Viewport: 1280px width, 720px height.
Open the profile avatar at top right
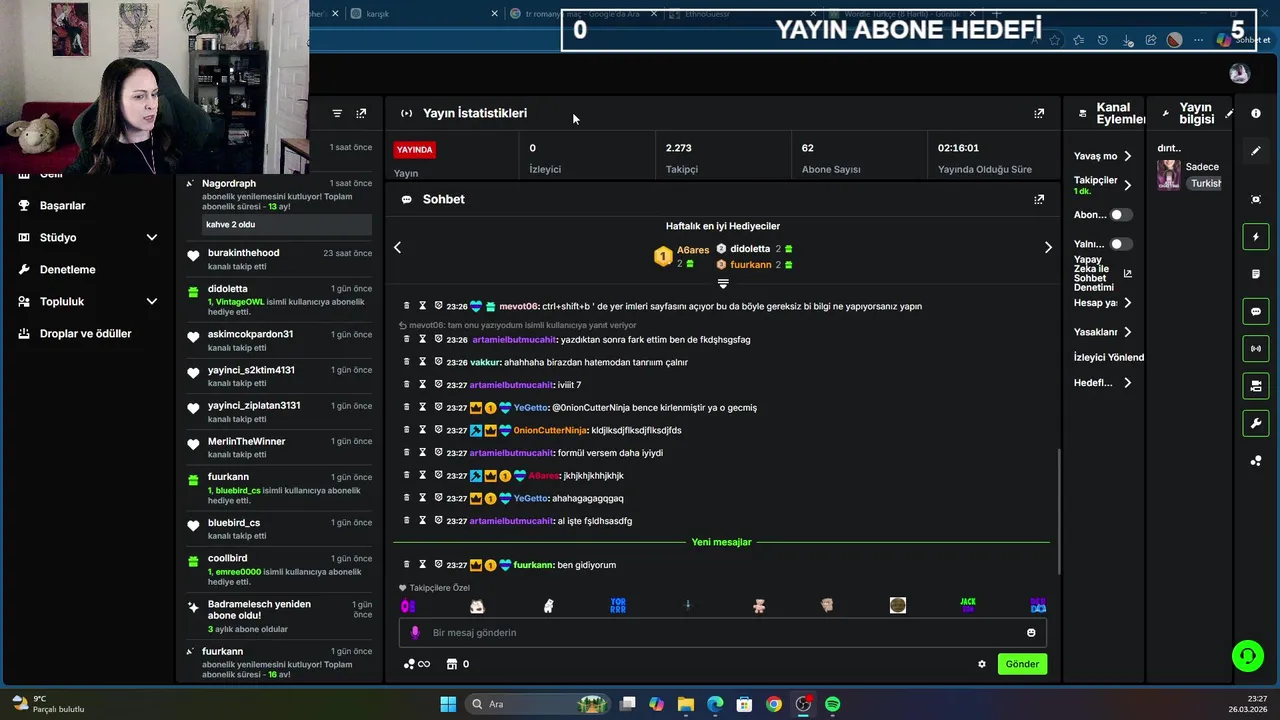point(1239,74)
